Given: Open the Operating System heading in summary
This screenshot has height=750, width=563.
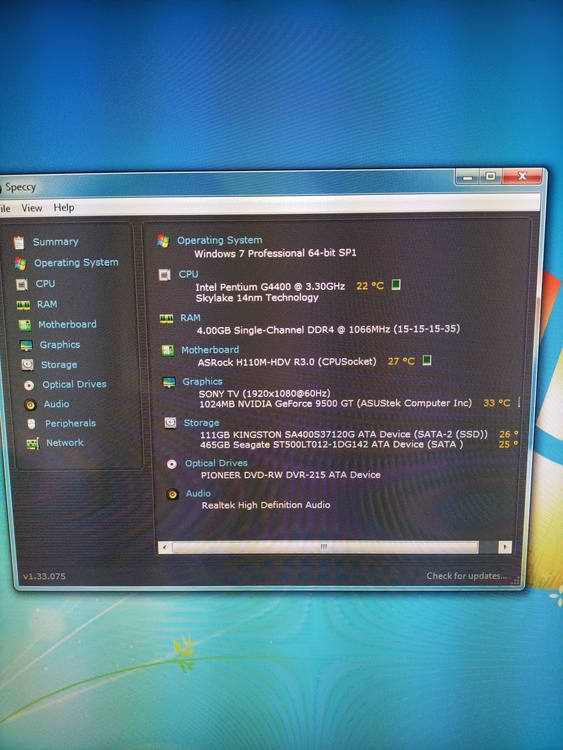Looking at the screenshot, I should coord(220,240).
